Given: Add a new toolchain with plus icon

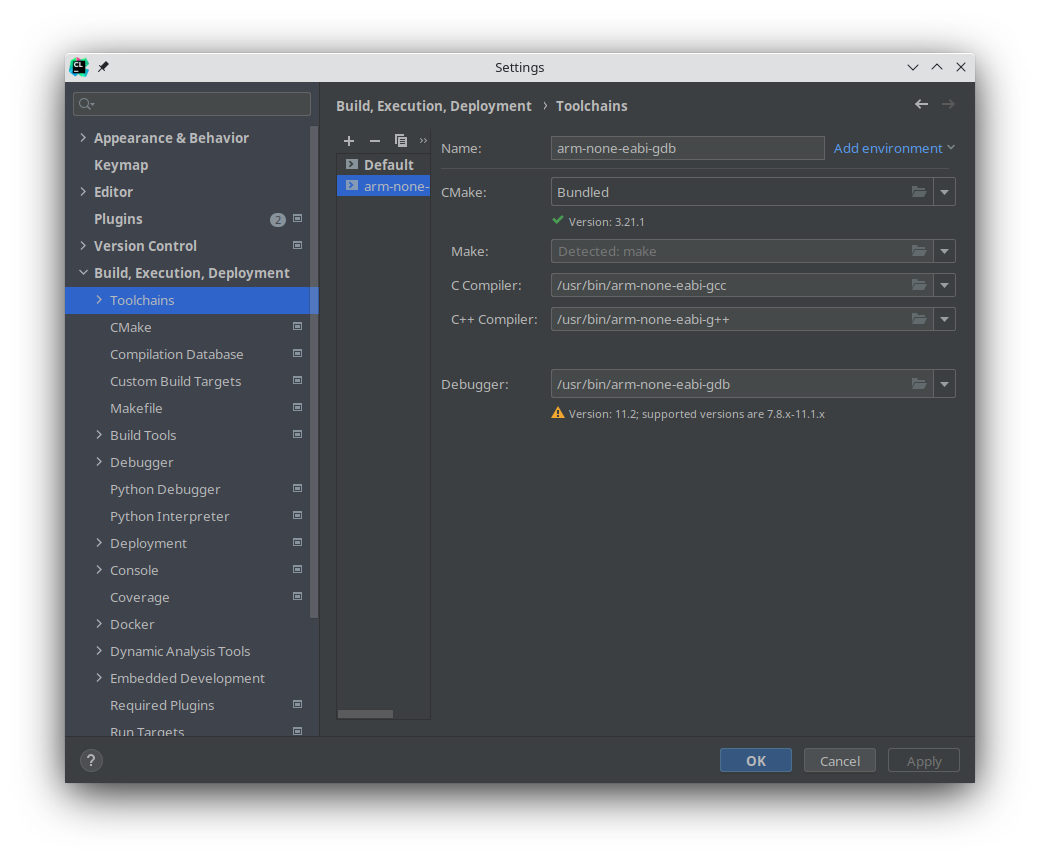Looking at the screenshot, I should click(349, 141).
